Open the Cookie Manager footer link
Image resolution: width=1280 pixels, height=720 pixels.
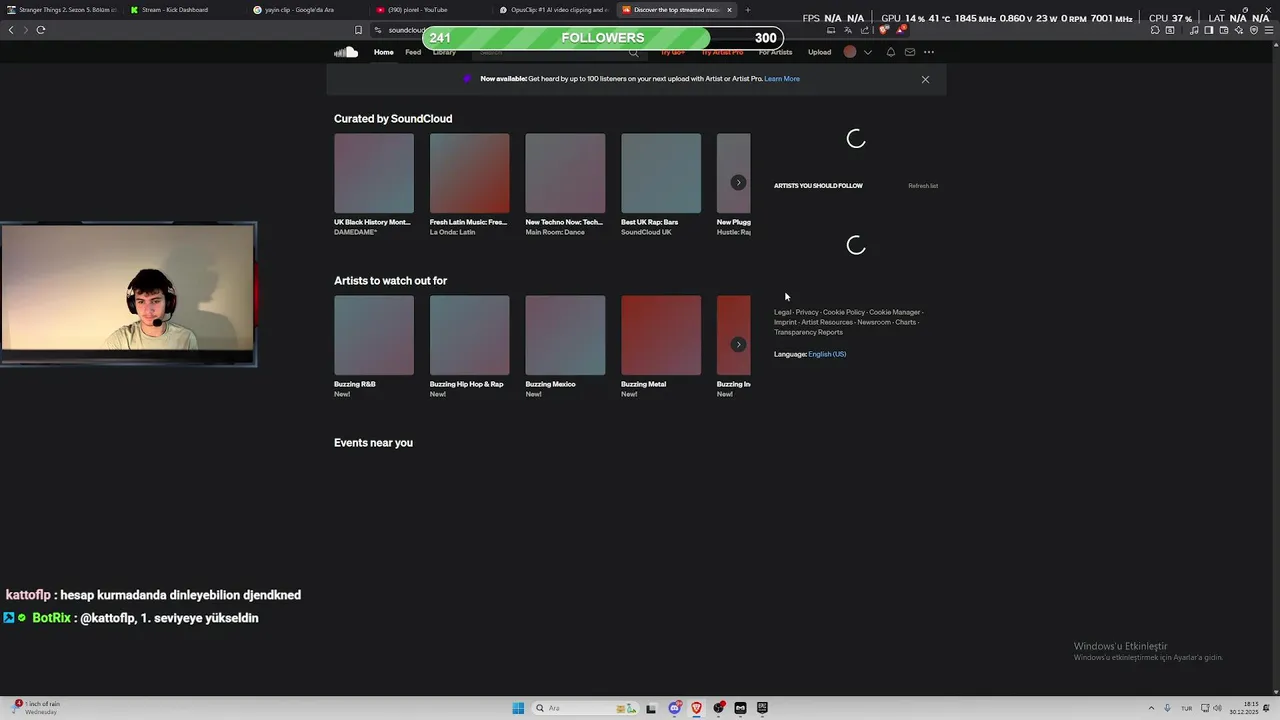click(894, 312)
